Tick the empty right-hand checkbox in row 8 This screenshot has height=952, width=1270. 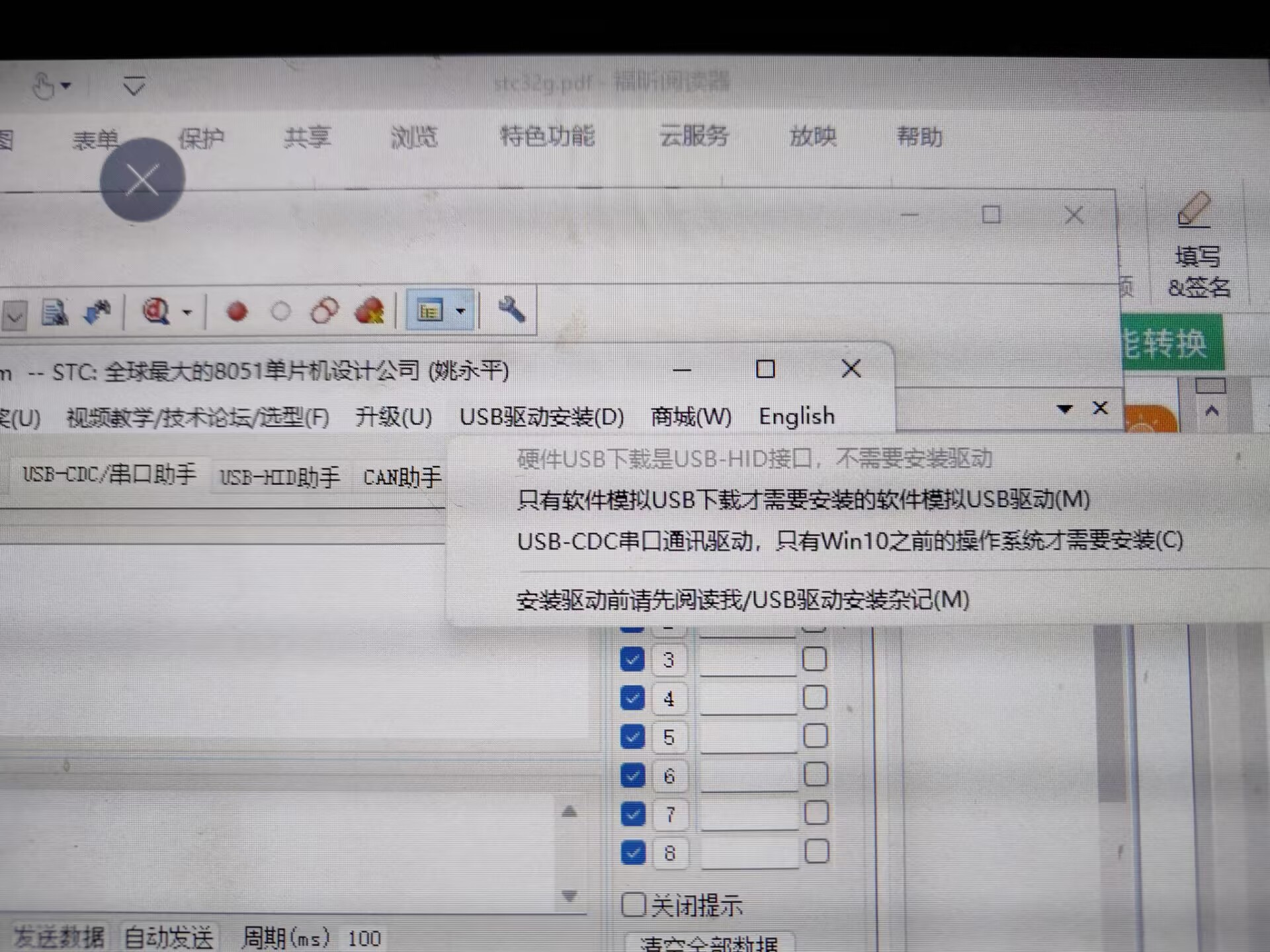pos(817,852)
